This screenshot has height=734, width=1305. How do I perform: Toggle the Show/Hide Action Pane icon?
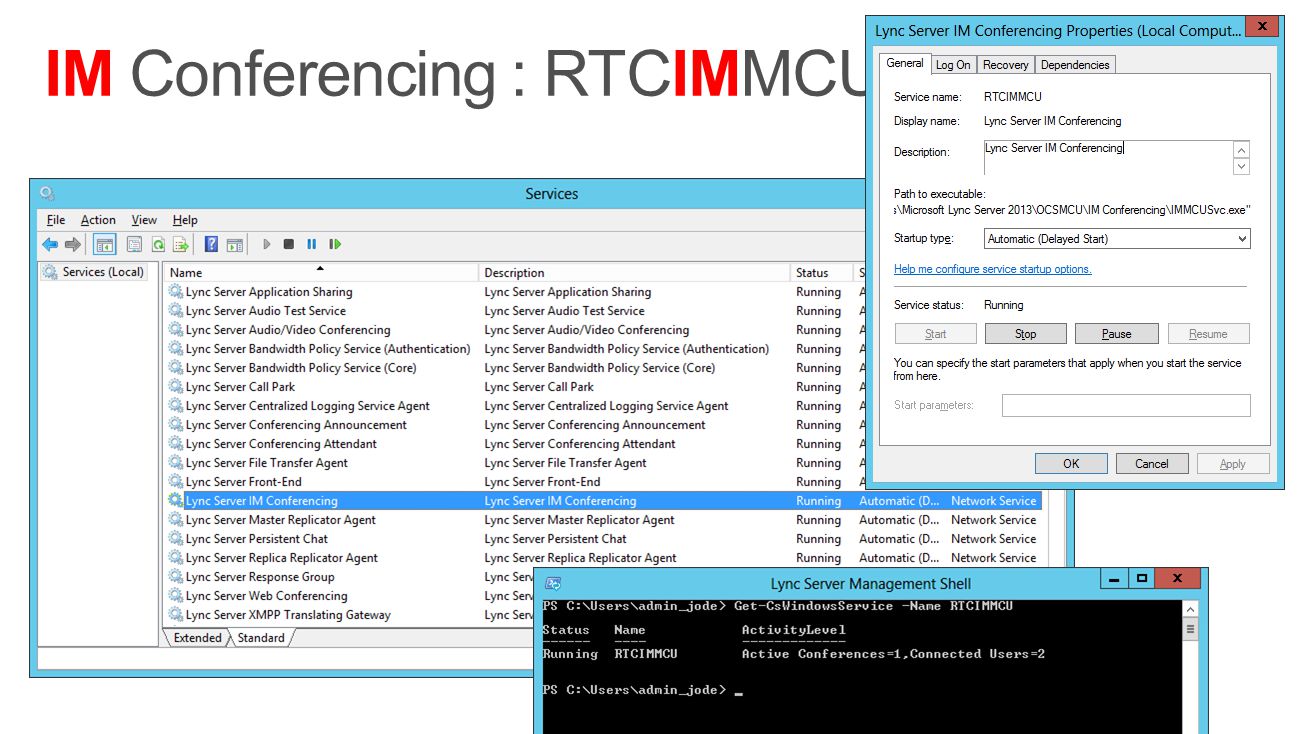tap(235, 244)
